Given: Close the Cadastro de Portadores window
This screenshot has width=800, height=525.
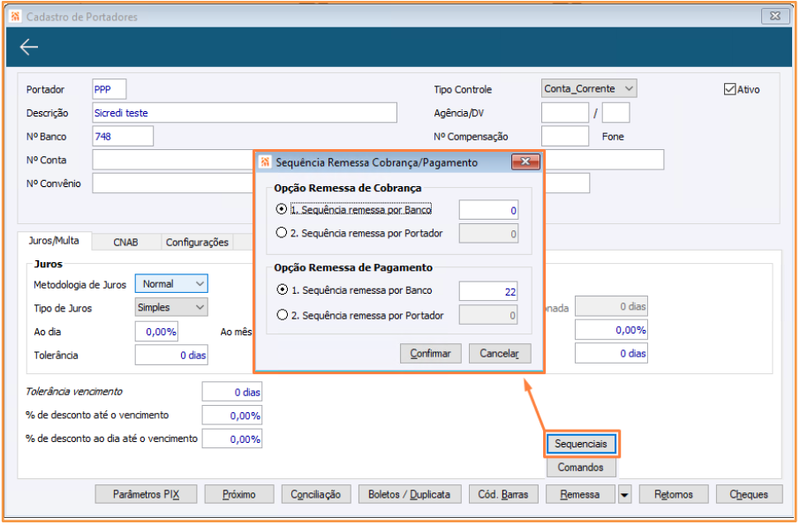Looking at the screenshot, I should (775, 16).
